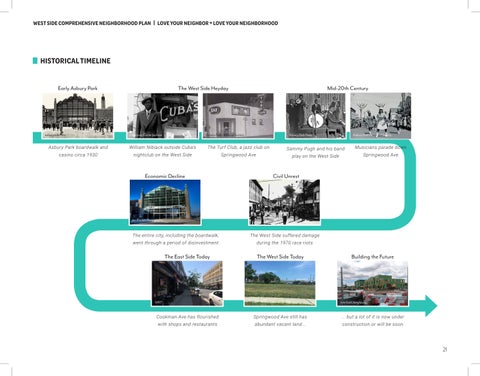Click 'The West Side Today' label
The width and height of the screenshot is (480, 376).
click(x=280, y=257)
